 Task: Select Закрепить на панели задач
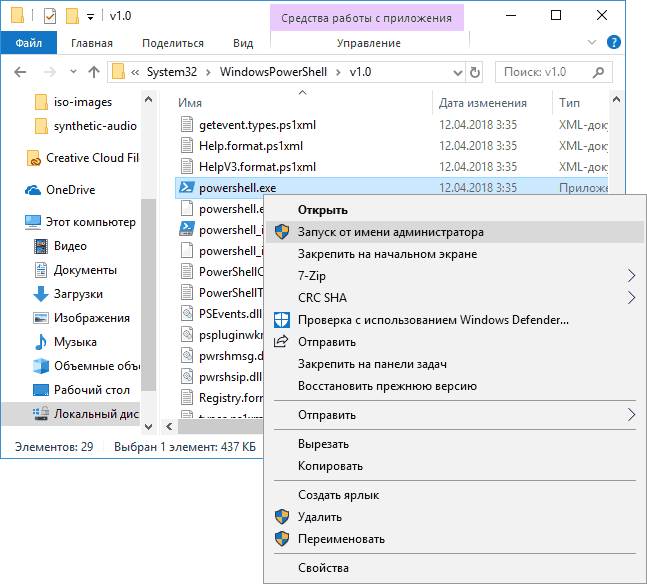(454, 364)
